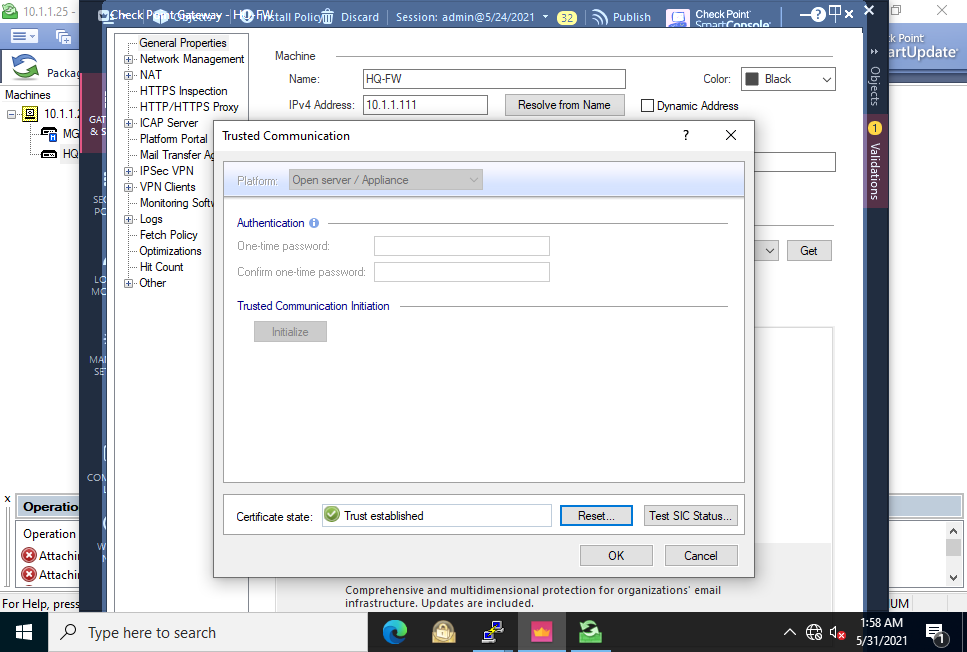Open the help question mark in SmartConsole toolbar

[x=818, y=15]
